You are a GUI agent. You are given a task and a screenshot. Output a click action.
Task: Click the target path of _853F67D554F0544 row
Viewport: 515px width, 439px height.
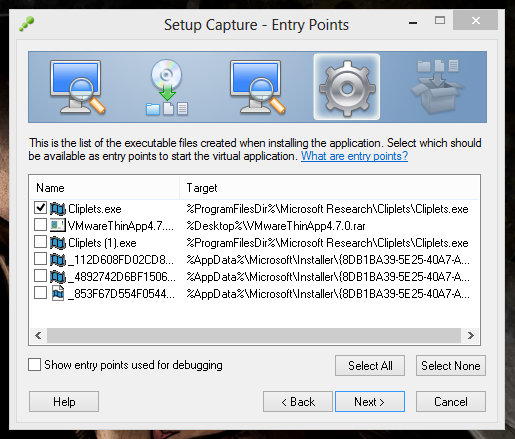tap(328, 294)
